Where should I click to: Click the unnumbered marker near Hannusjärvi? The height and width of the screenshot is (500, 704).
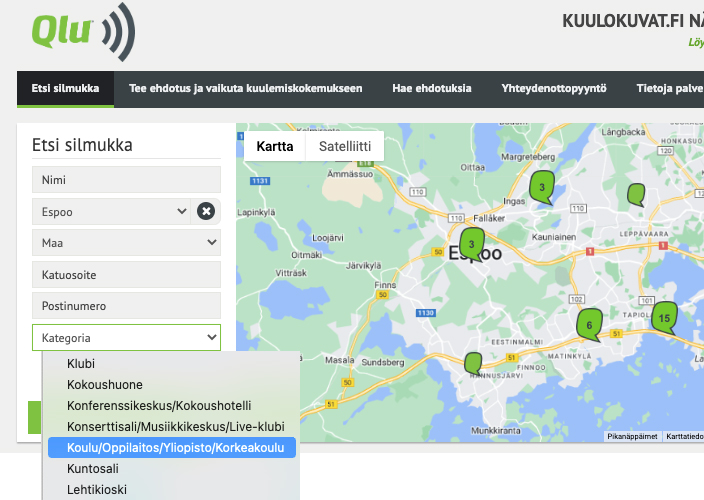click(x=472, y=362)
